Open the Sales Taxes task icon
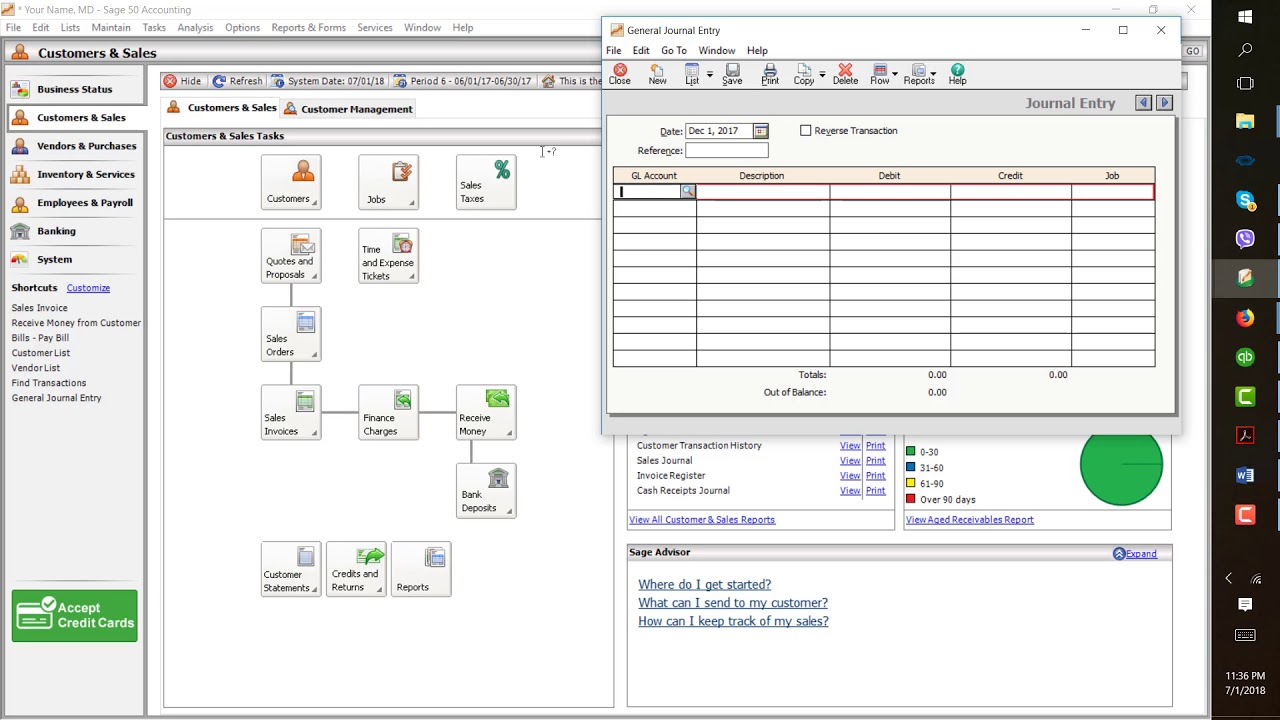 coord(486,182)
